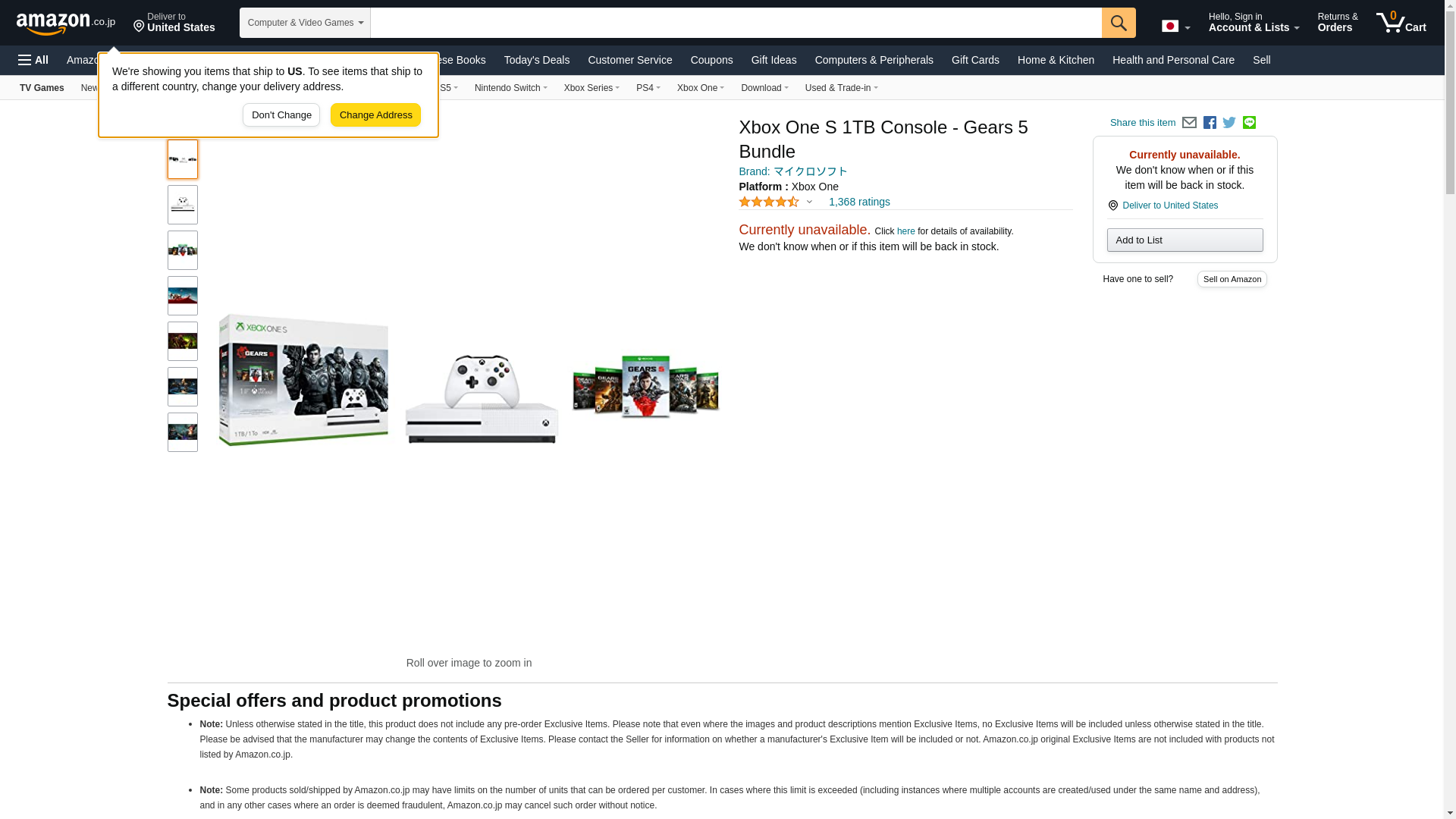Image resolution: width=1456 pixels, height=819 pixels.
Task: Expand the star rating breakdown popover
Action: click(776, 202)
